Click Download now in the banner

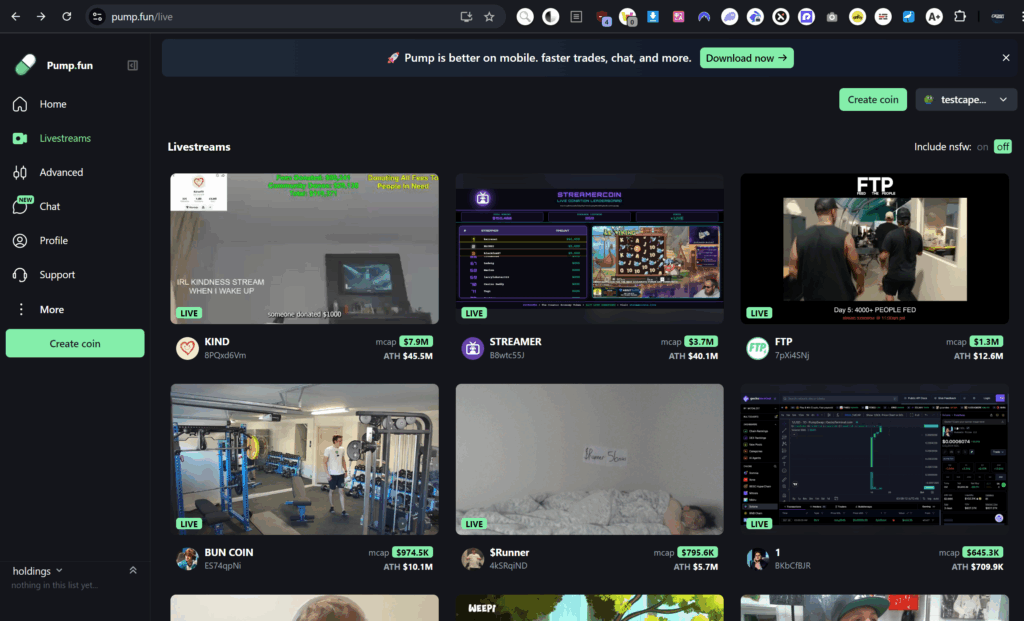point(746,58)
